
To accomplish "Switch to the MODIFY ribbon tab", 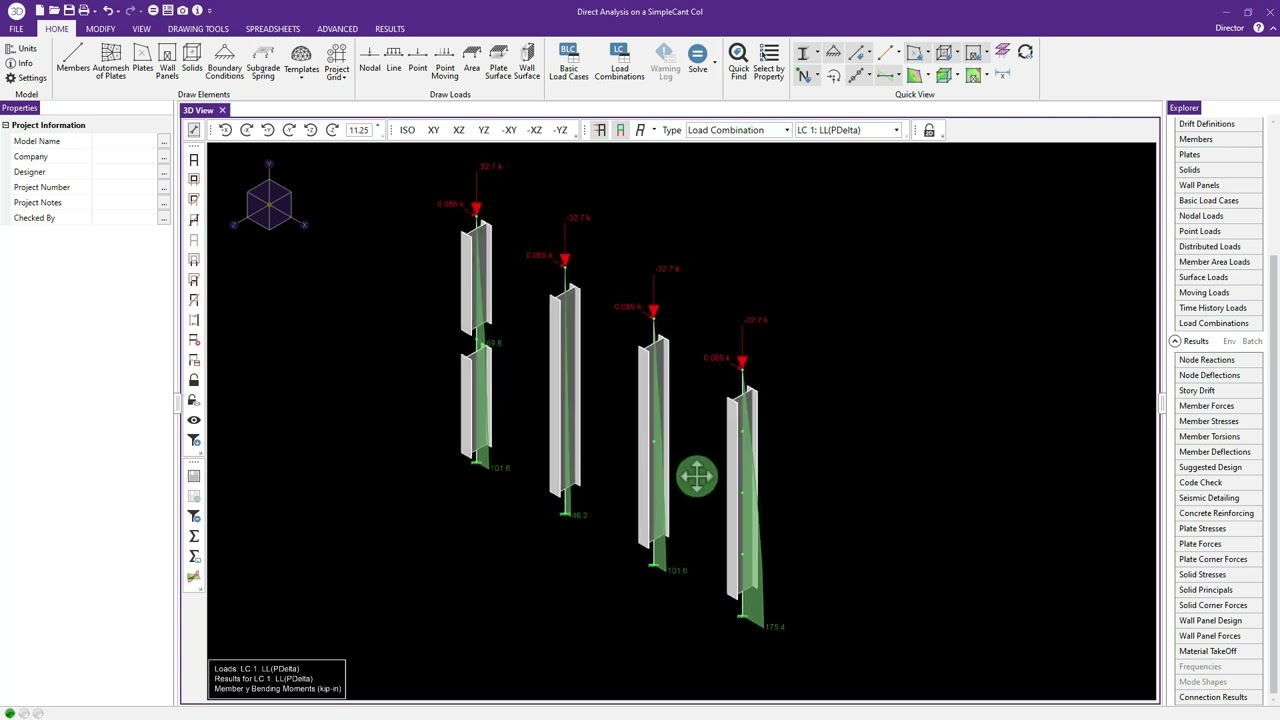I will pyautogui.click(x=100, y=29).
